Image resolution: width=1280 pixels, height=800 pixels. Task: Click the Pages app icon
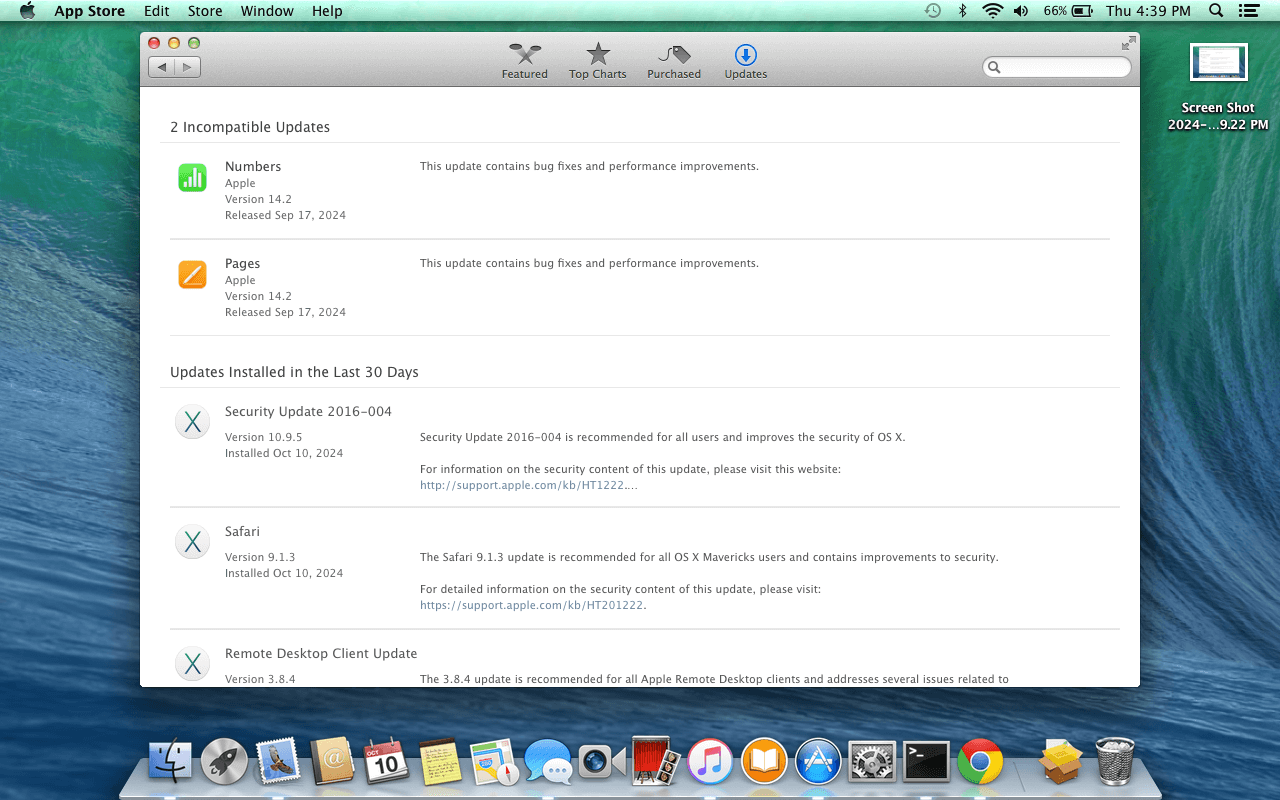point(192,274)
